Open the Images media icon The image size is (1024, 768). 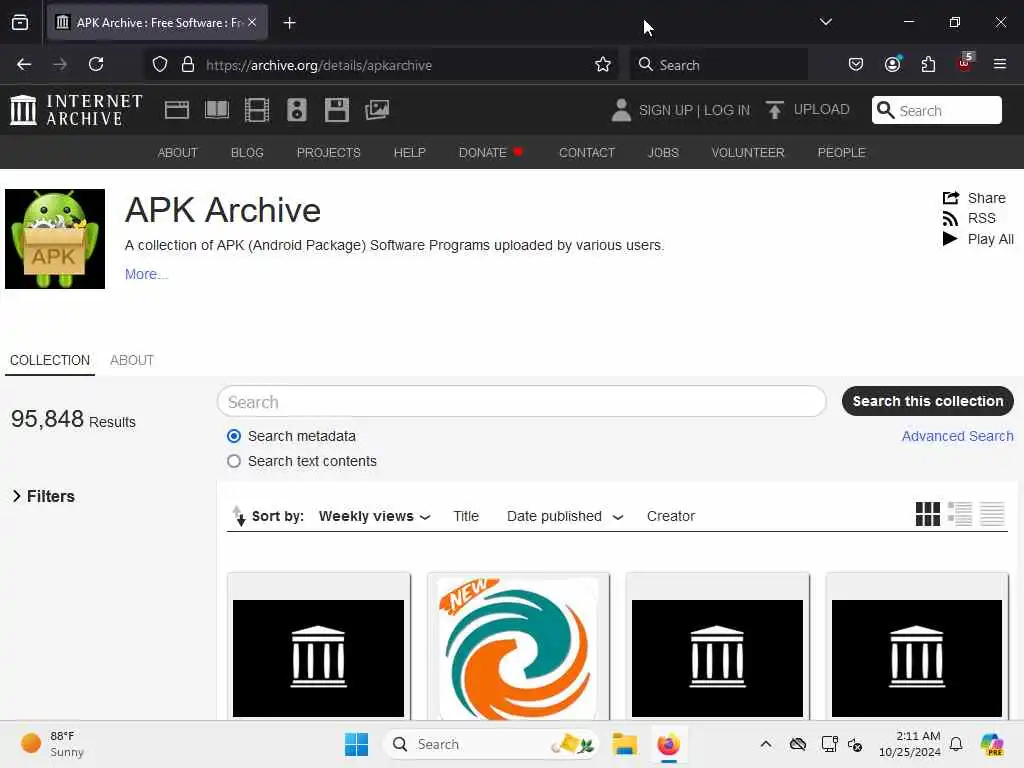(377, 110)
